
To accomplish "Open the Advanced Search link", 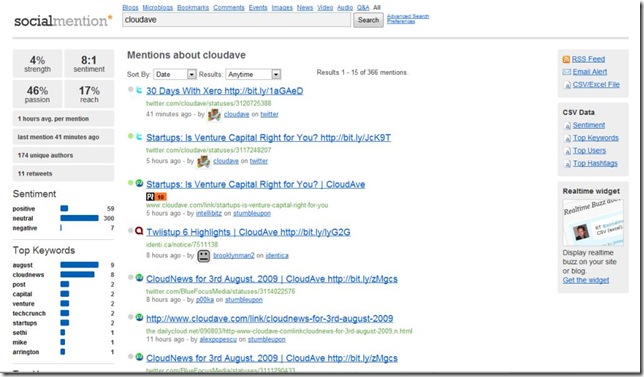I will point(408,16).
